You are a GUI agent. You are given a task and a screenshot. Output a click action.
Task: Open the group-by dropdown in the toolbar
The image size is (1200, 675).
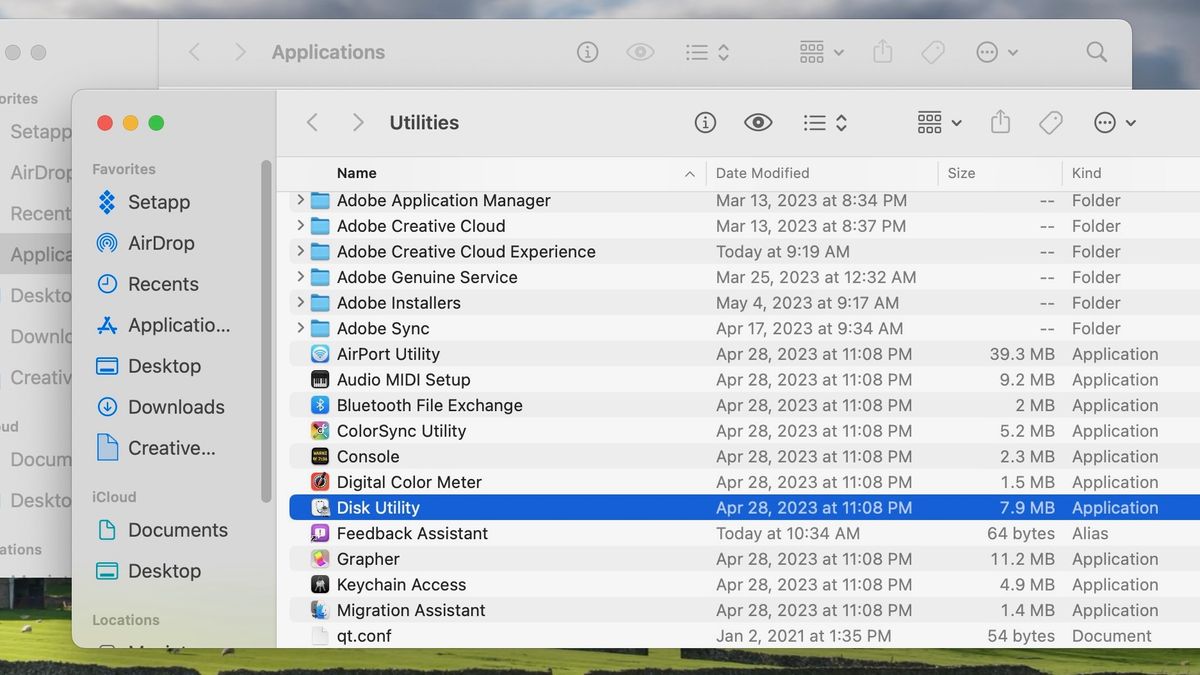coord(936,122)
